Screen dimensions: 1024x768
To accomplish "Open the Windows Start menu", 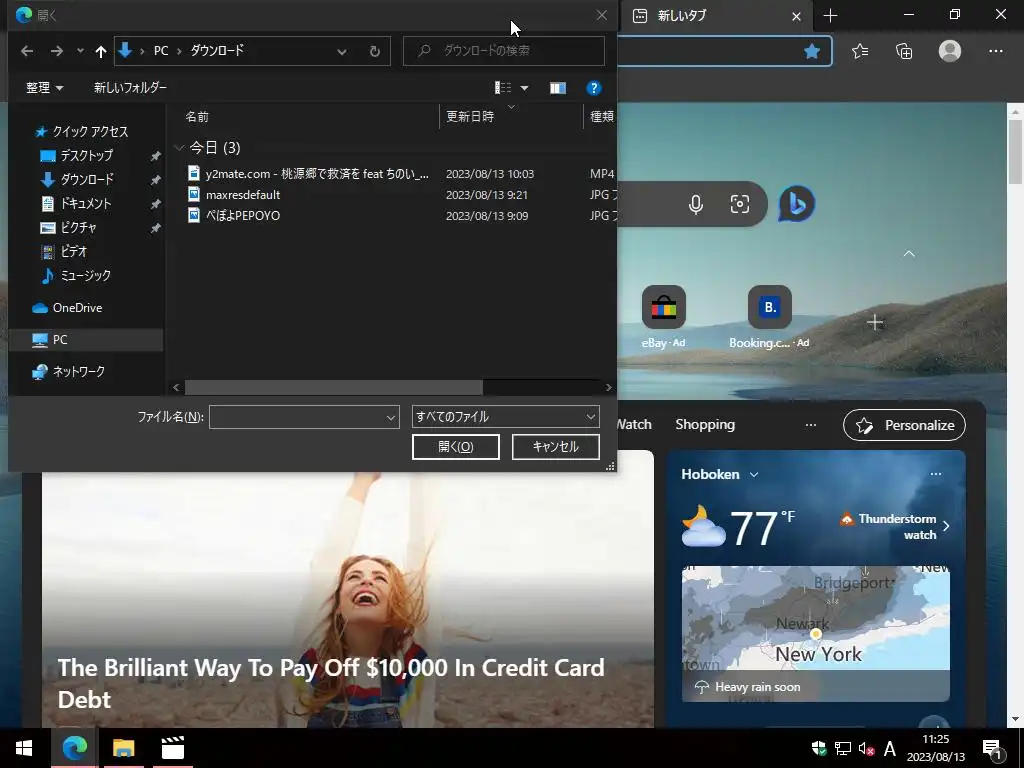I will point(24,748).
